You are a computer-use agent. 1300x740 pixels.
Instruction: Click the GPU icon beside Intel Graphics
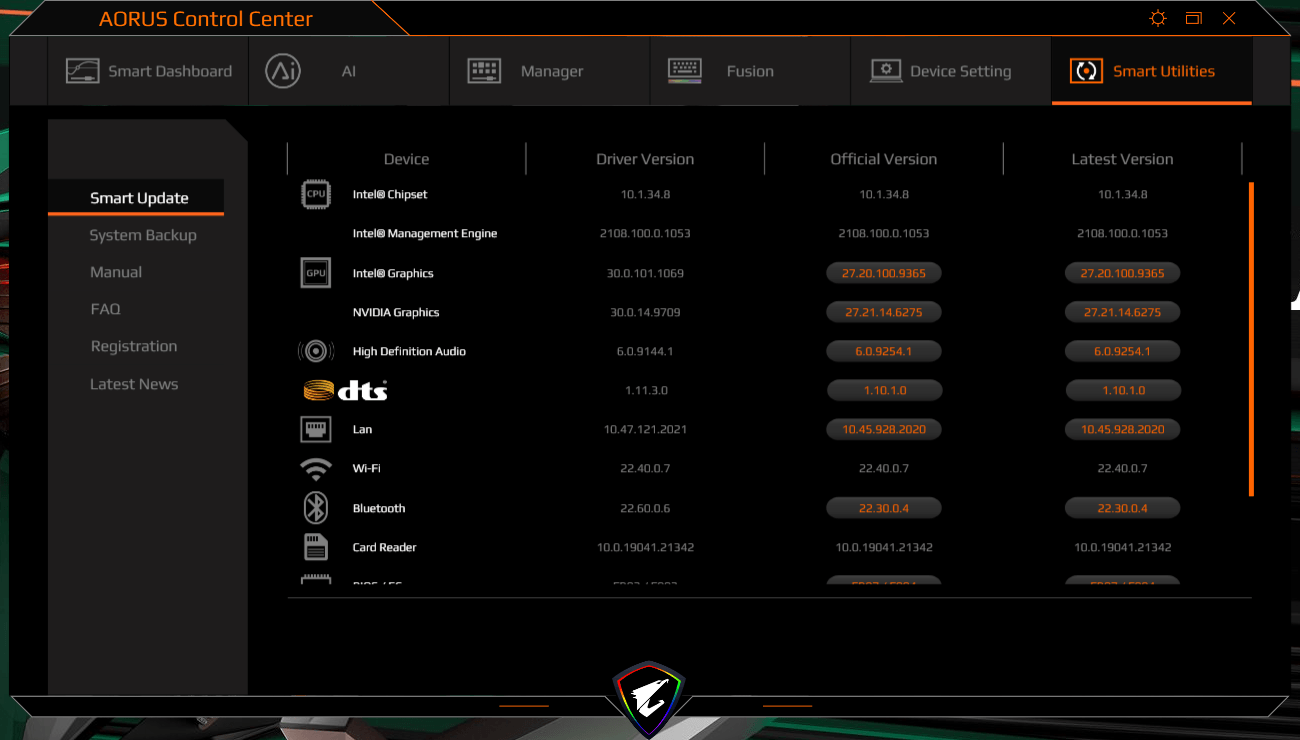click(316, 273)
